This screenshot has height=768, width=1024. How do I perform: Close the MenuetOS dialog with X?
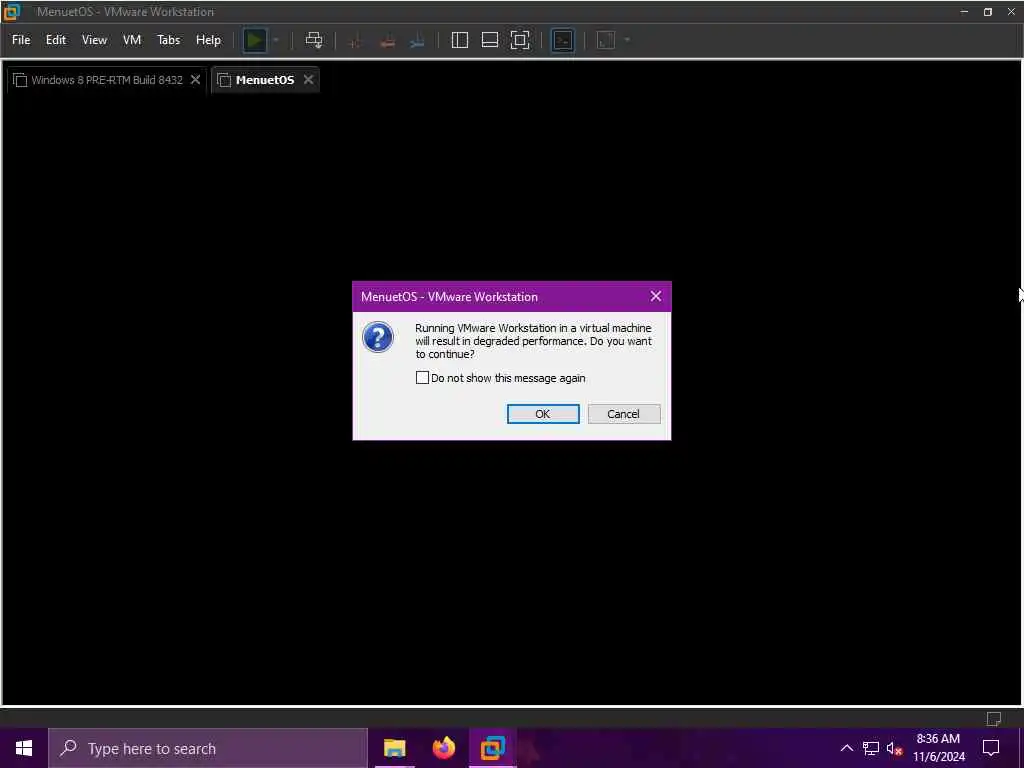[656, 296]
